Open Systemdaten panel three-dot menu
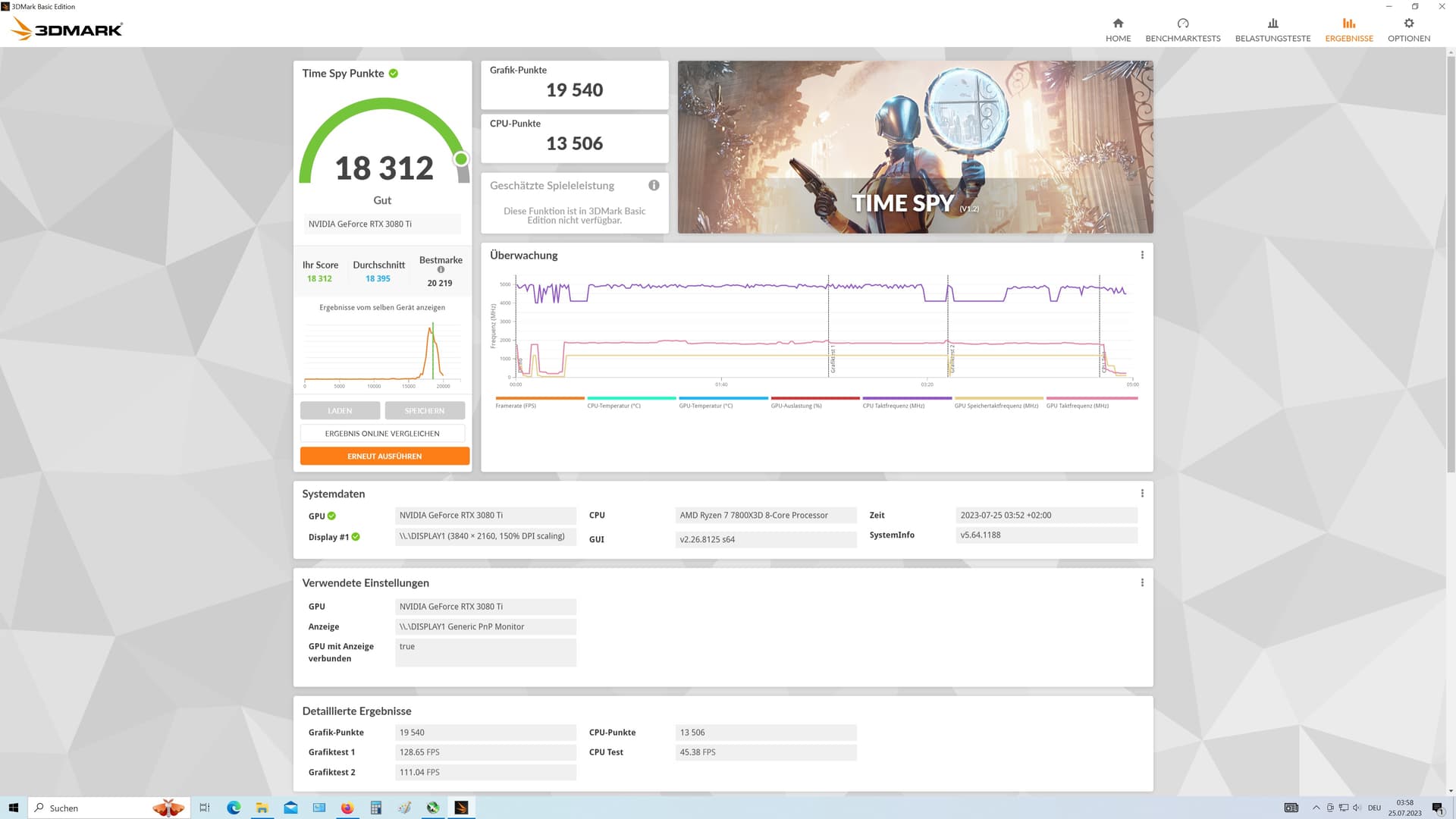 (x=1142, y=494)
